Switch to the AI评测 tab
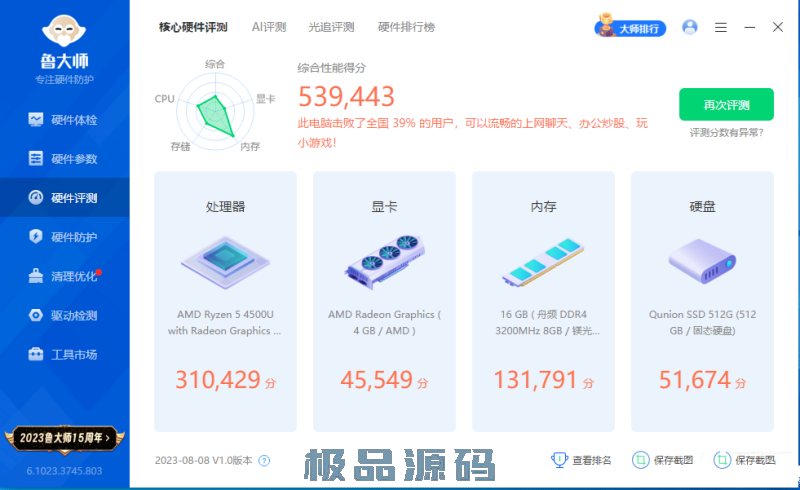Screen dimensions: 800x490 pyautogui.click(x=268, y=27)
